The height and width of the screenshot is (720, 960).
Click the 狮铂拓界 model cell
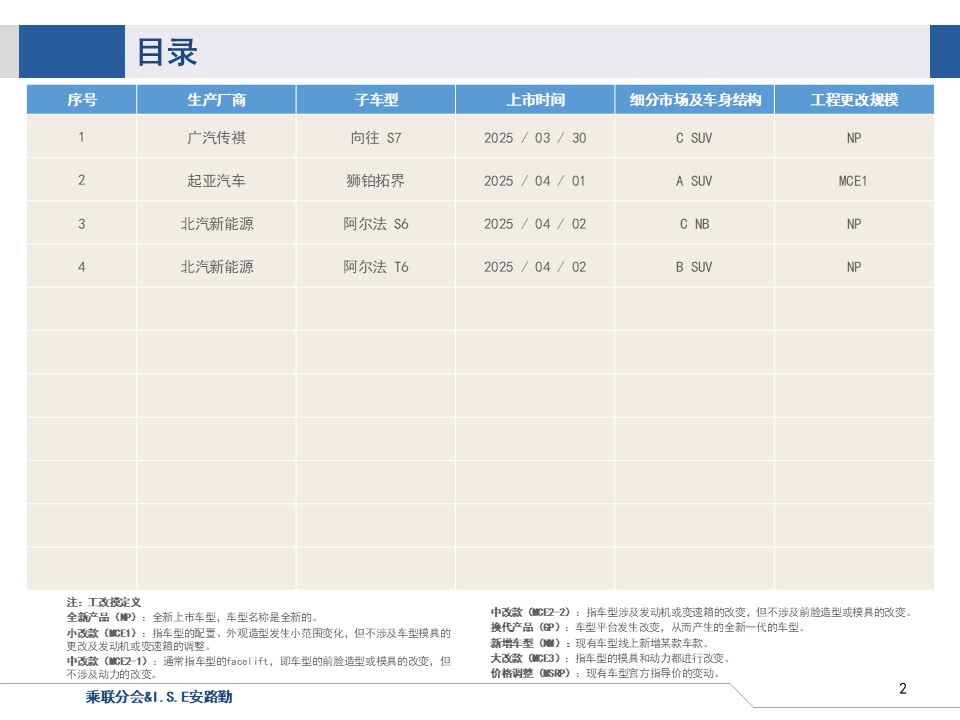(x=376, y=181)
